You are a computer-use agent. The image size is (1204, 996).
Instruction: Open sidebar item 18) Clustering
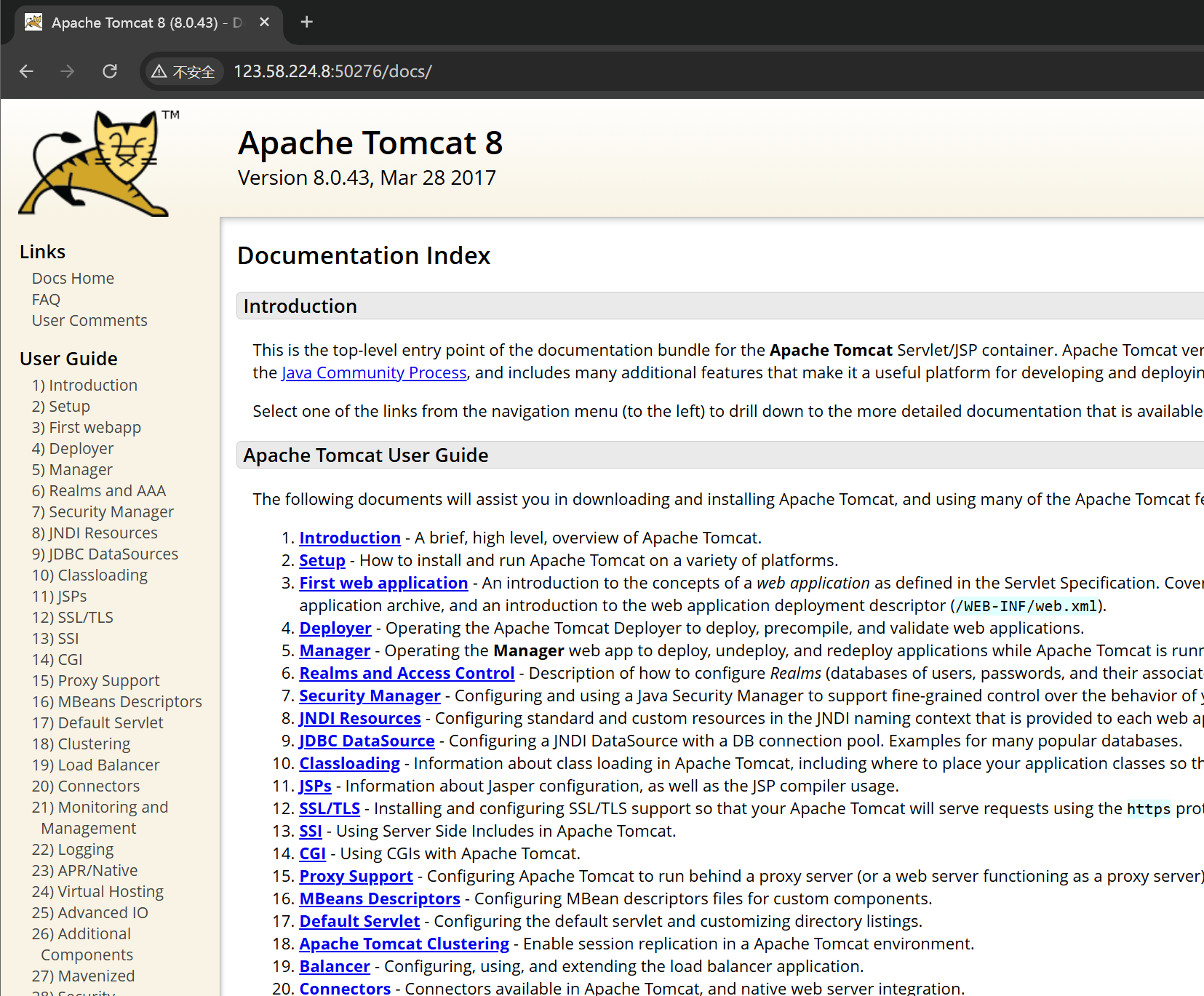[x=81, y=744]
